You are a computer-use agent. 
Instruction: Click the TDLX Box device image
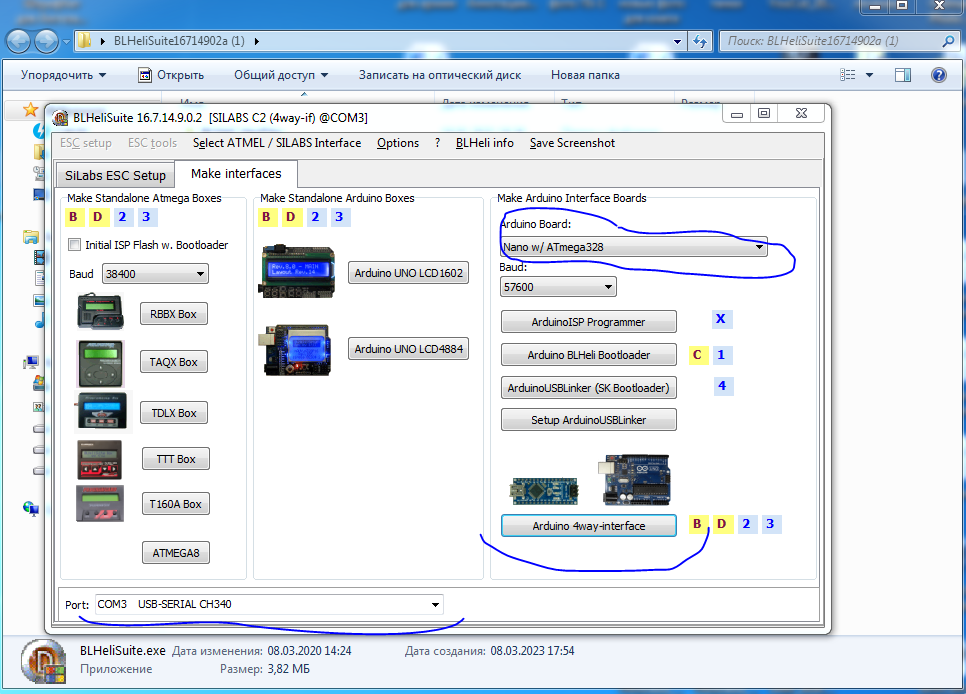(101, 412)
